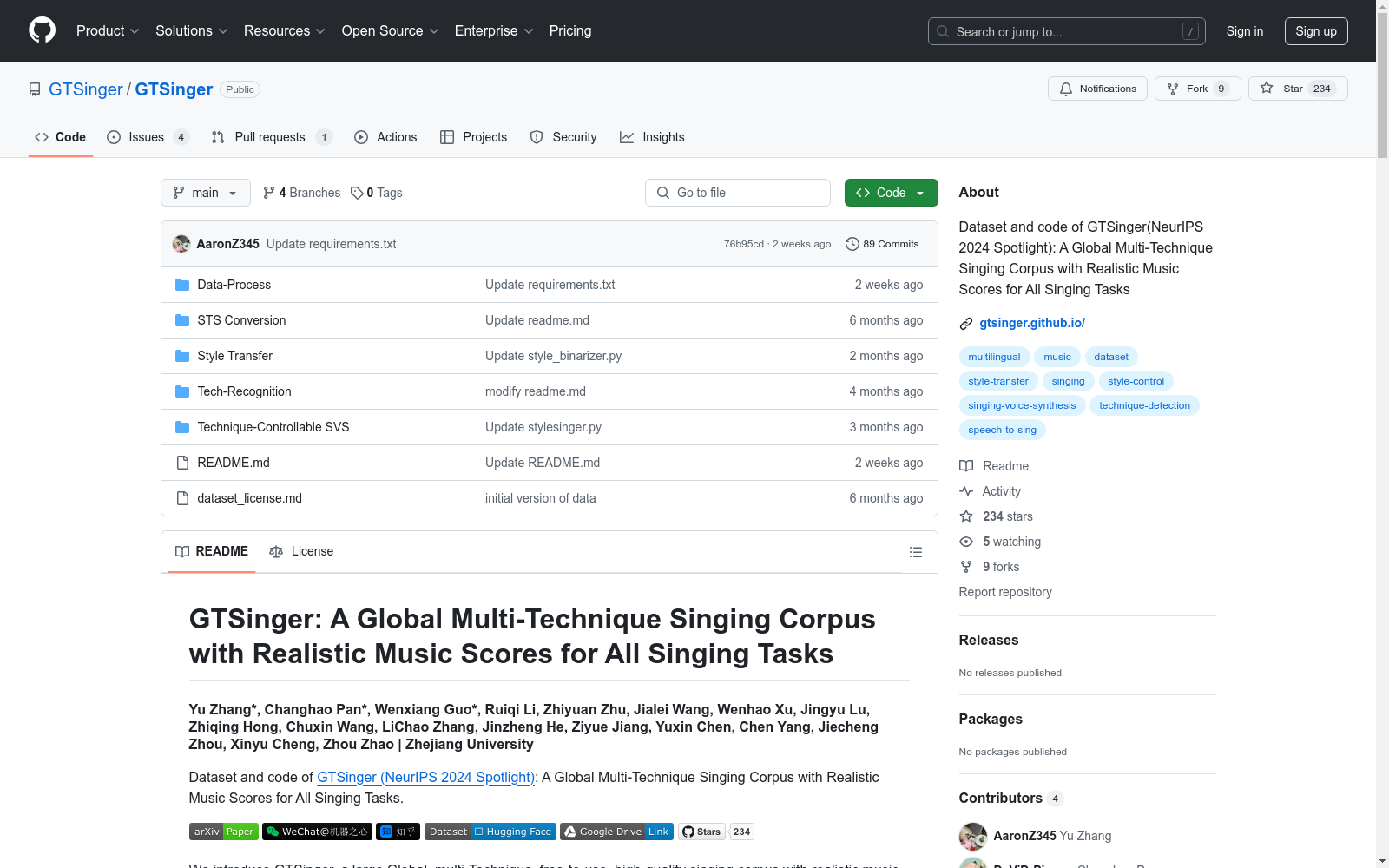Click the Style Transfer folder icon

(x=182, y=356)
